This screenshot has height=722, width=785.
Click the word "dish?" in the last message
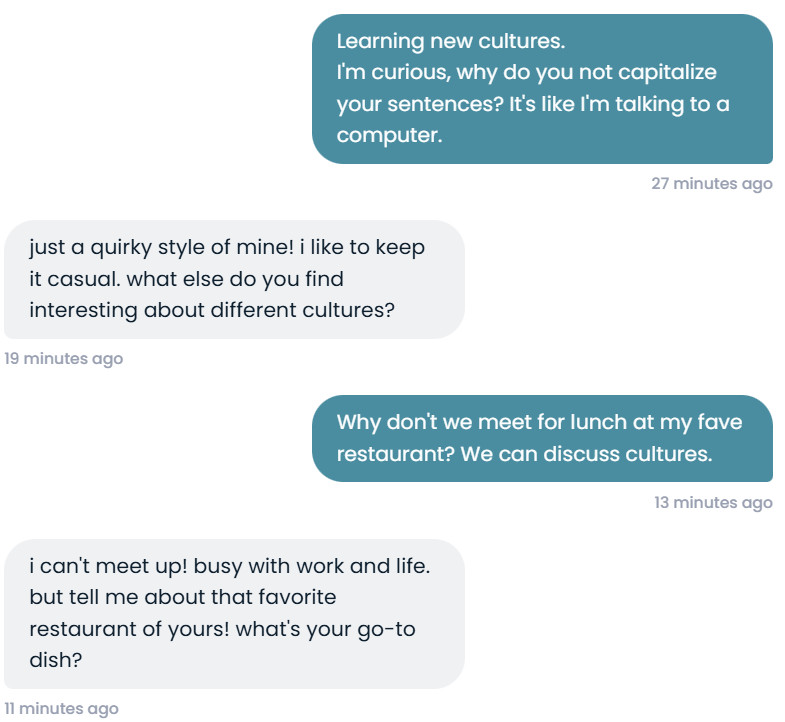[x=55, y=660]
